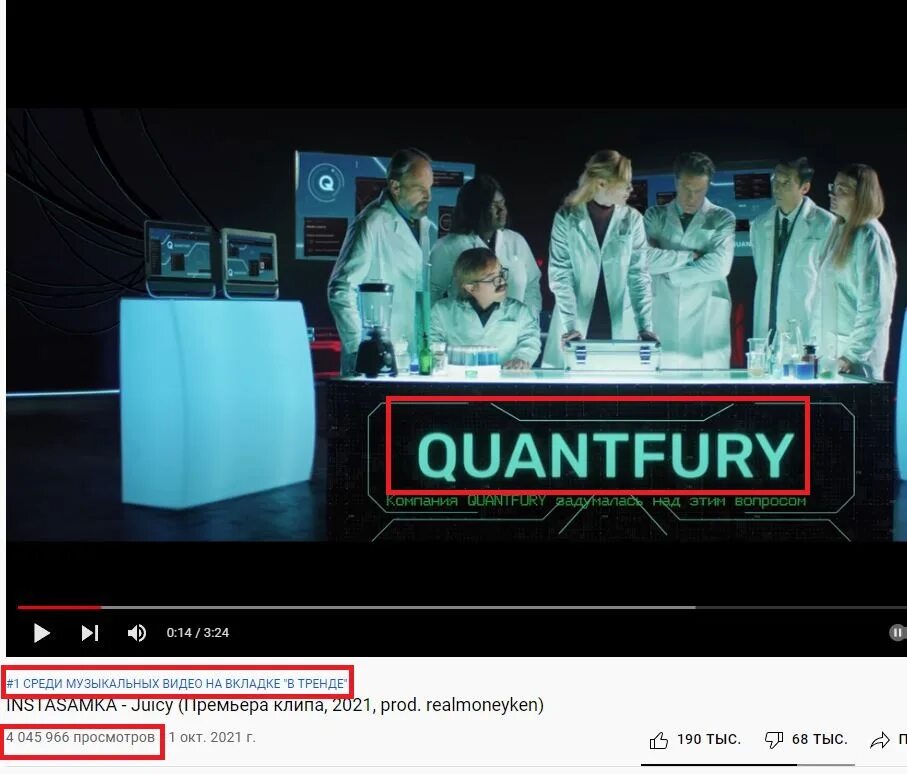The width and height of the screenshot is (907, 774).
Task: Click the 4 045 966 просмотров view count
Action: [x=80, y=738]
